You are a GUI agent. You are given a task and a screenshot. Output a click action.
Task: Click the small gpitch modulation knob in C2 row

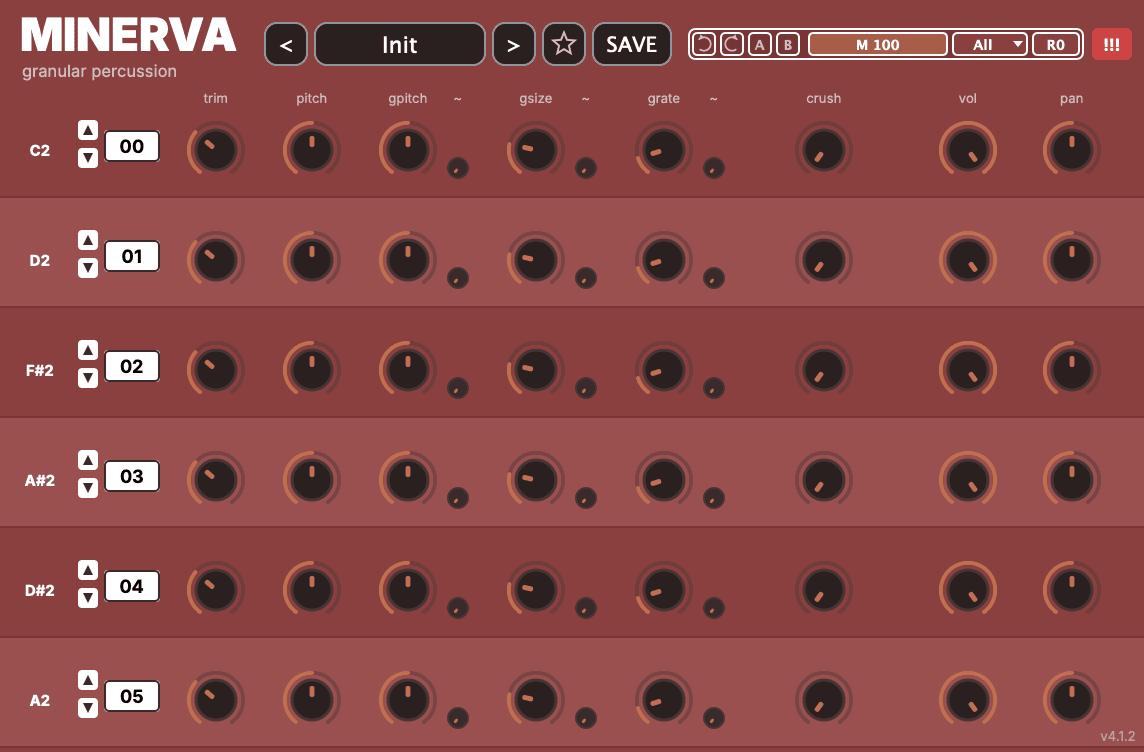[x=457, y=168]
